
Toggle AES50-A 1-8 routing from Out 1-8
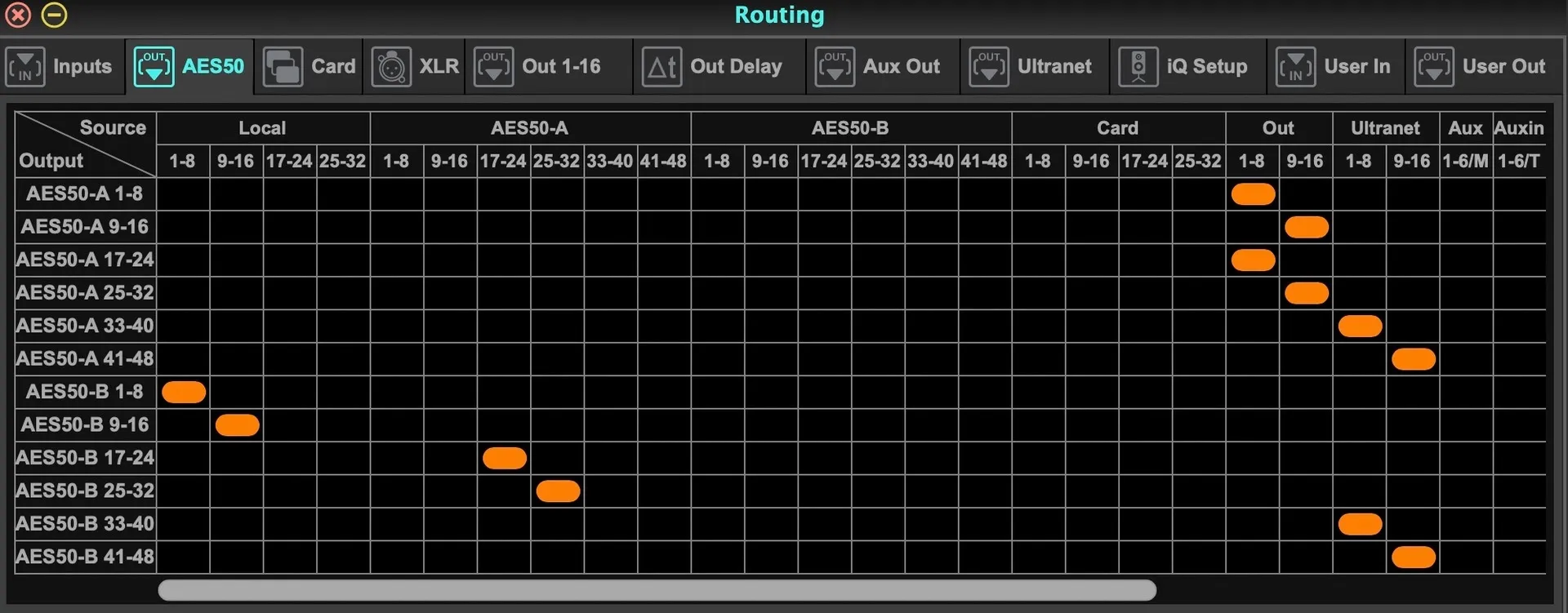[1253, 194]
